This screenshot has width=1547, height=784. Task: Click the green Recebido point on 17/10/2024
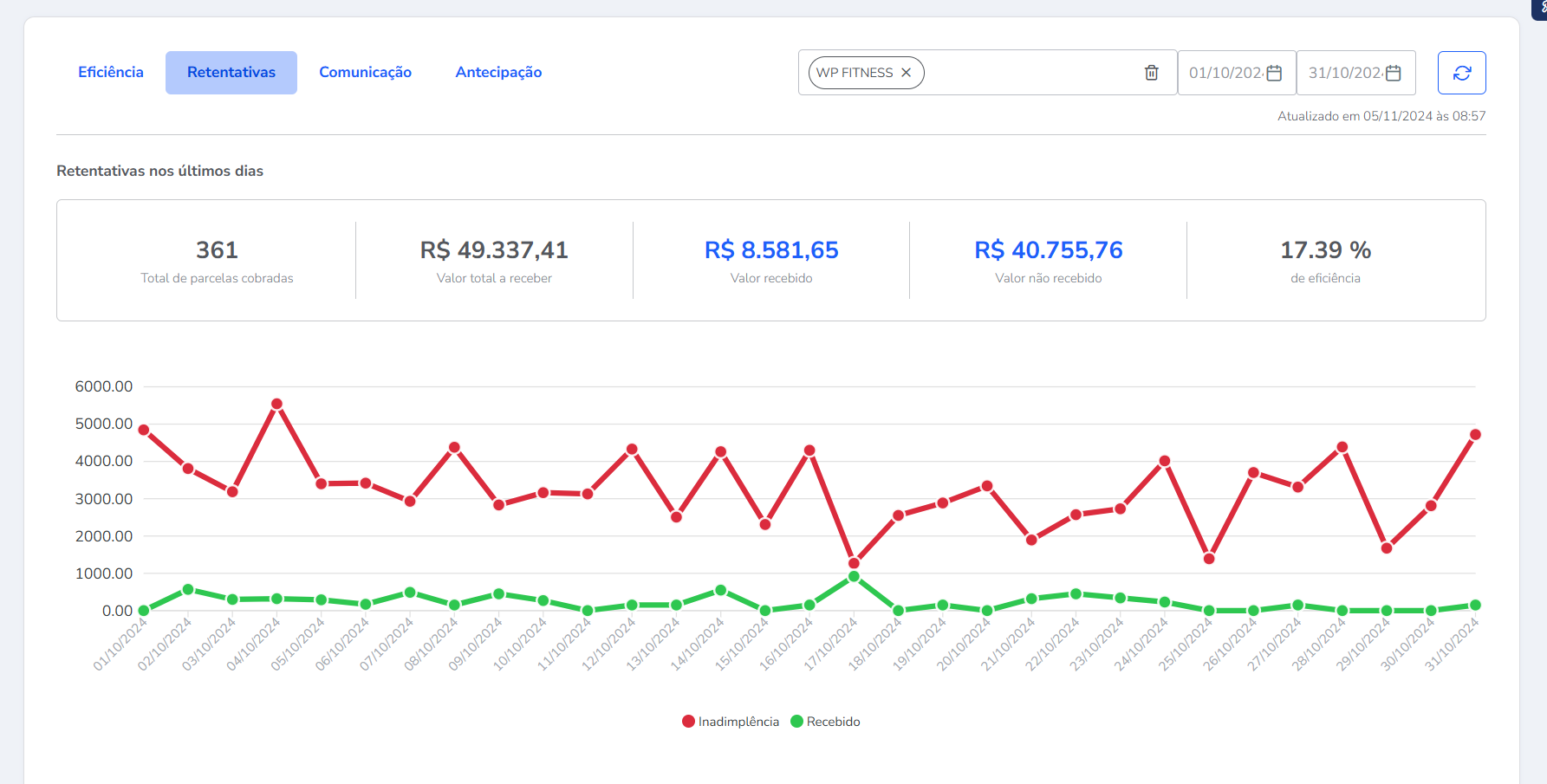click(854, 577)
